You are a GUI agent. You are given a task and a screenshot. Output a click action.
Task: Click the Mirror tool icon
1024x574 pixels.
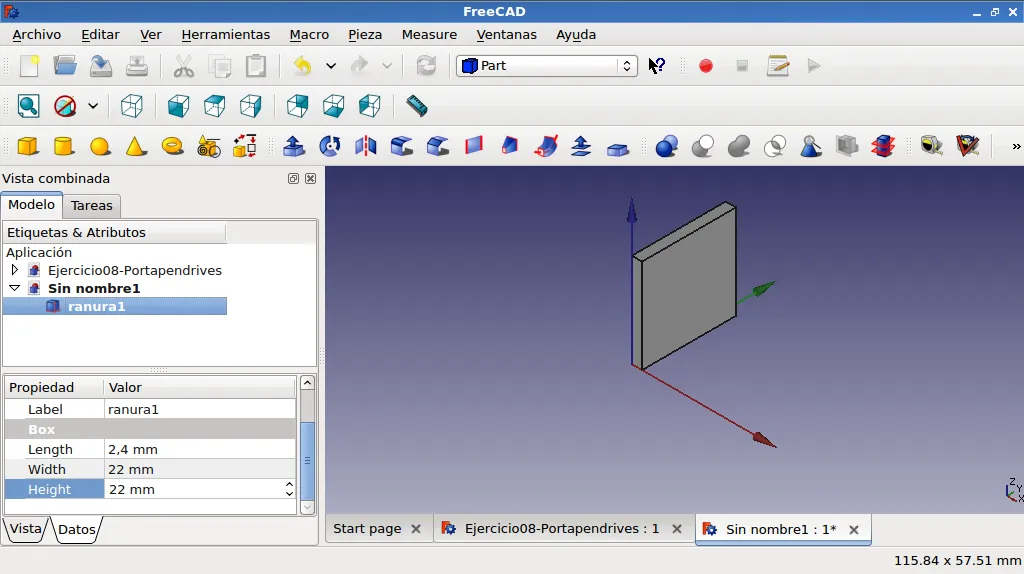366,146
